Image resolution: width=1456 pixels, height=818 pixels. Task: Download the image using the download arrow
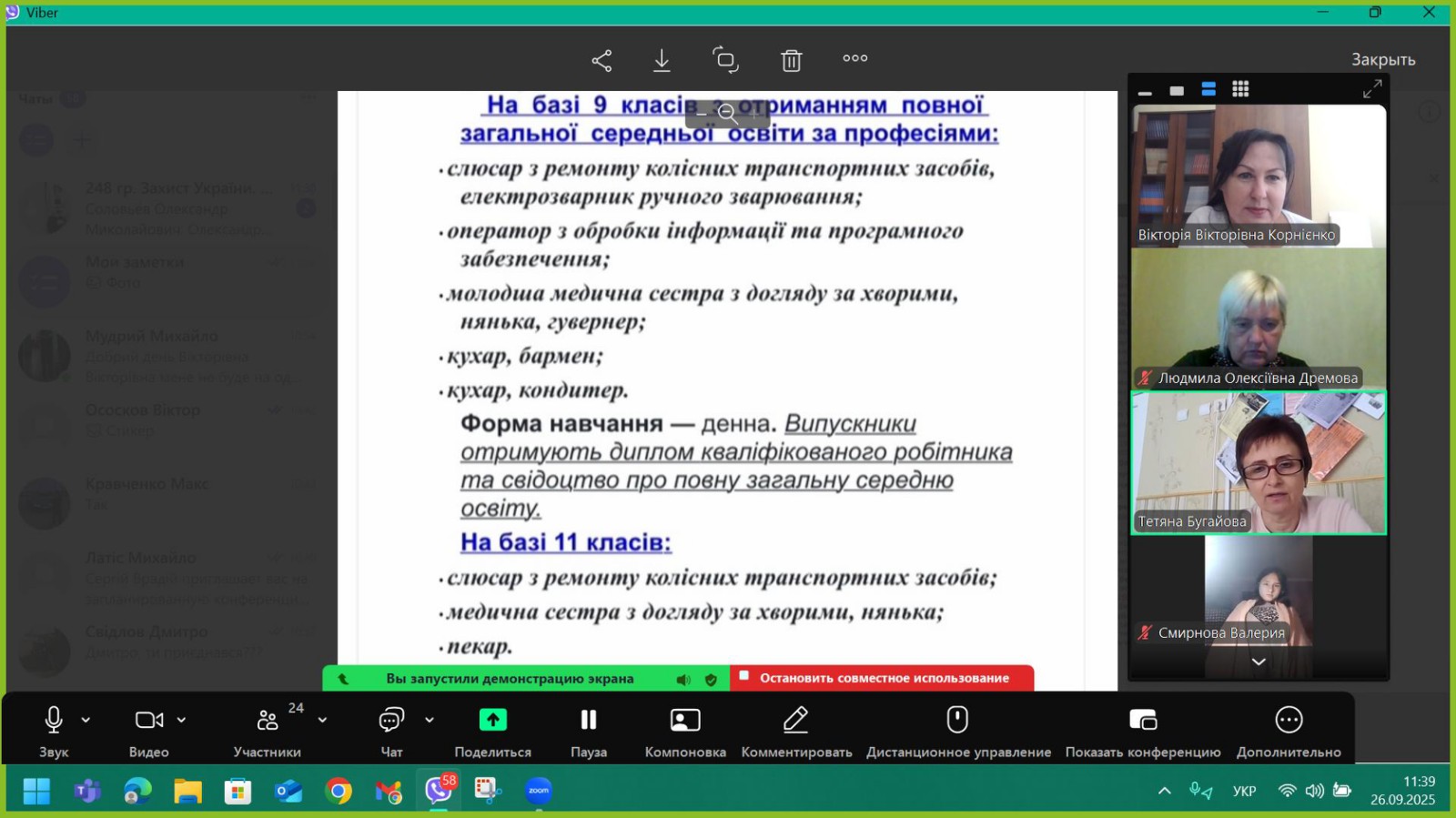tap(662, 60)
